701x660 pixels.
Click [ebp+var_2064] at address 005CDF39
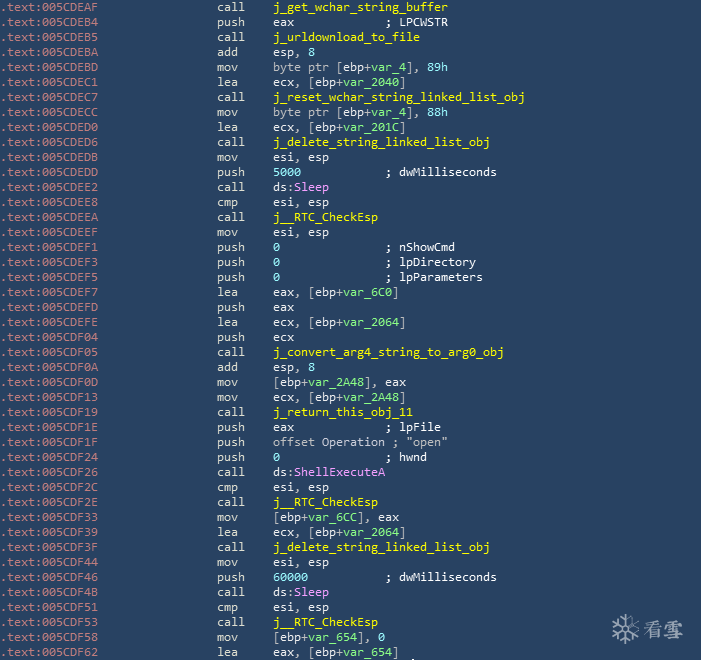(357, 532)
